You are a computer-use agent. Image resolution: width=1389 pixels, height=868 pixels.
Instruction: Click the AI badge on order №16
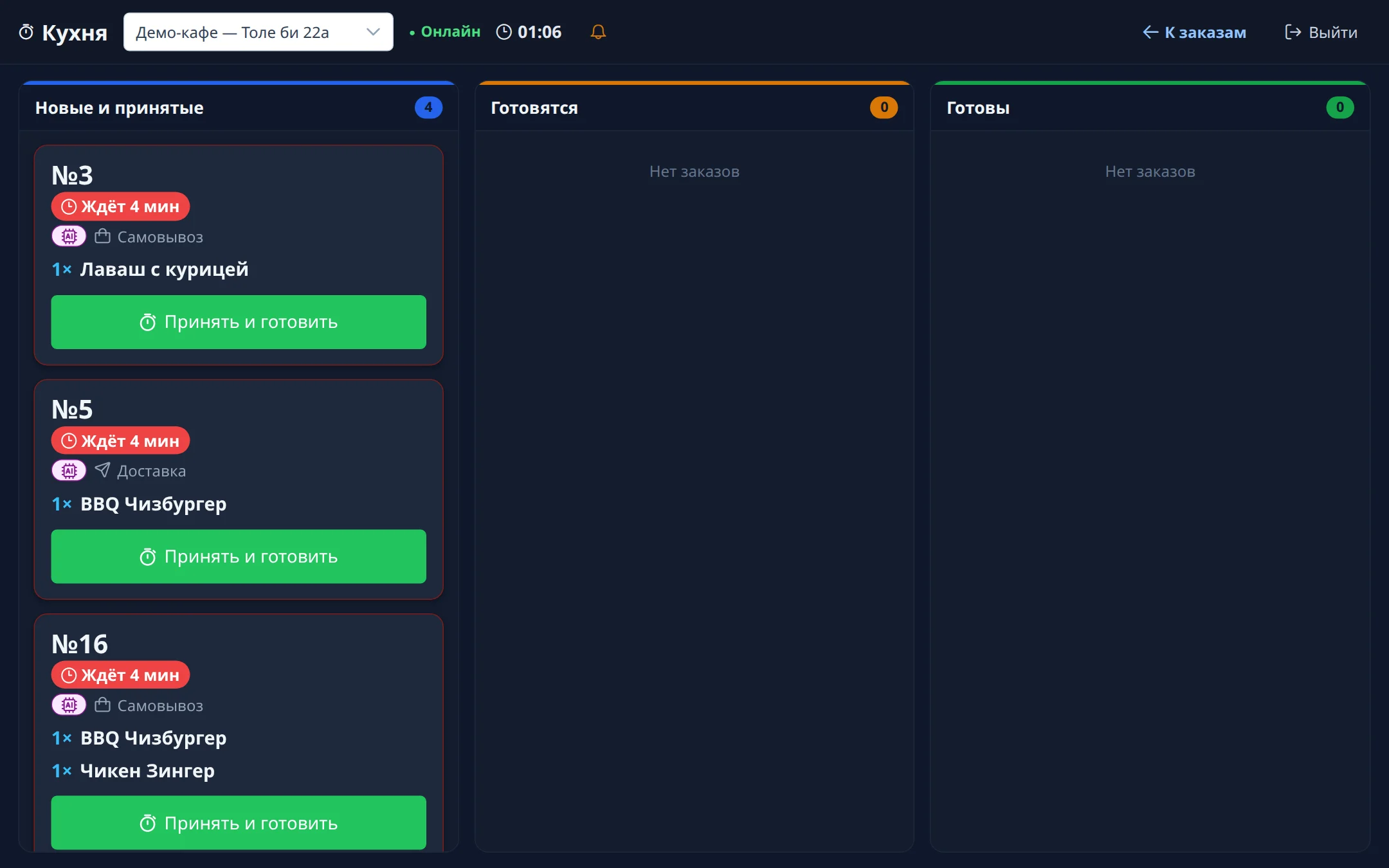pyautogui.click(x=69, y=705)
